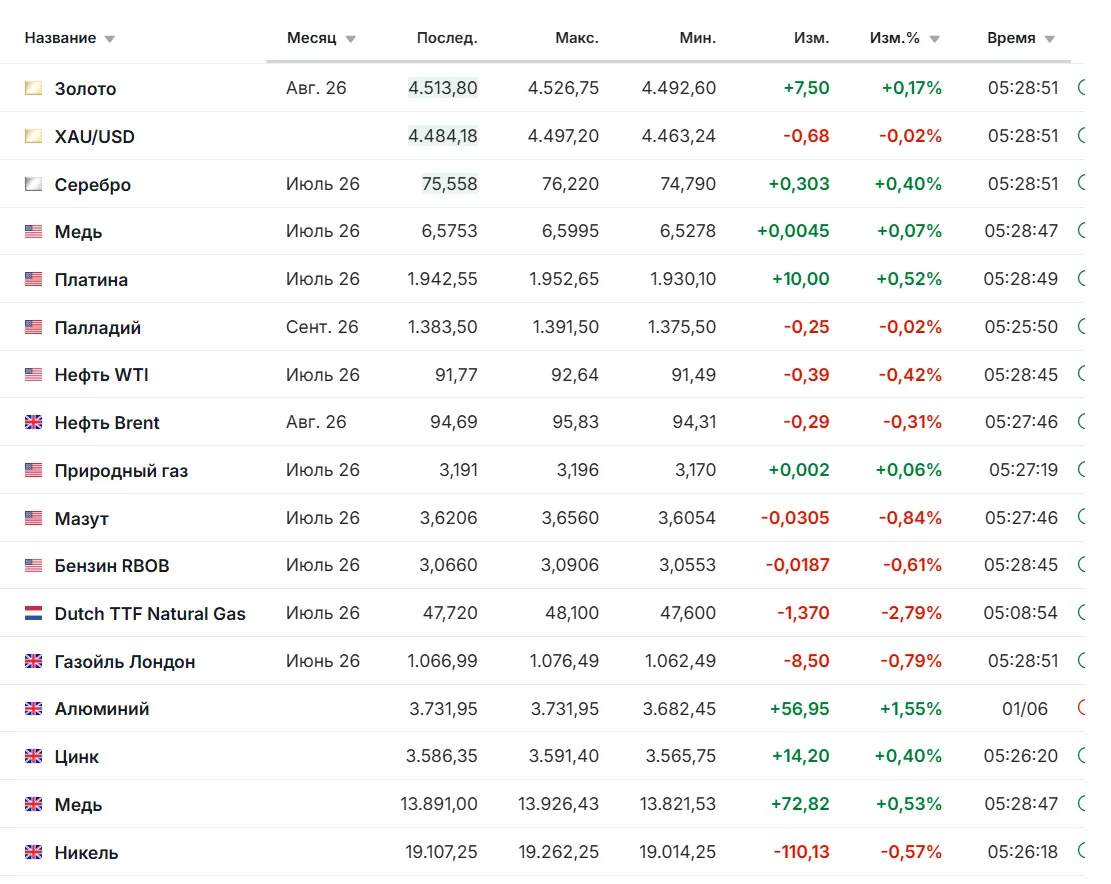The image size is (1111, 884).
Task: Select the Макс. column header
Action: [x=577, y=38]
